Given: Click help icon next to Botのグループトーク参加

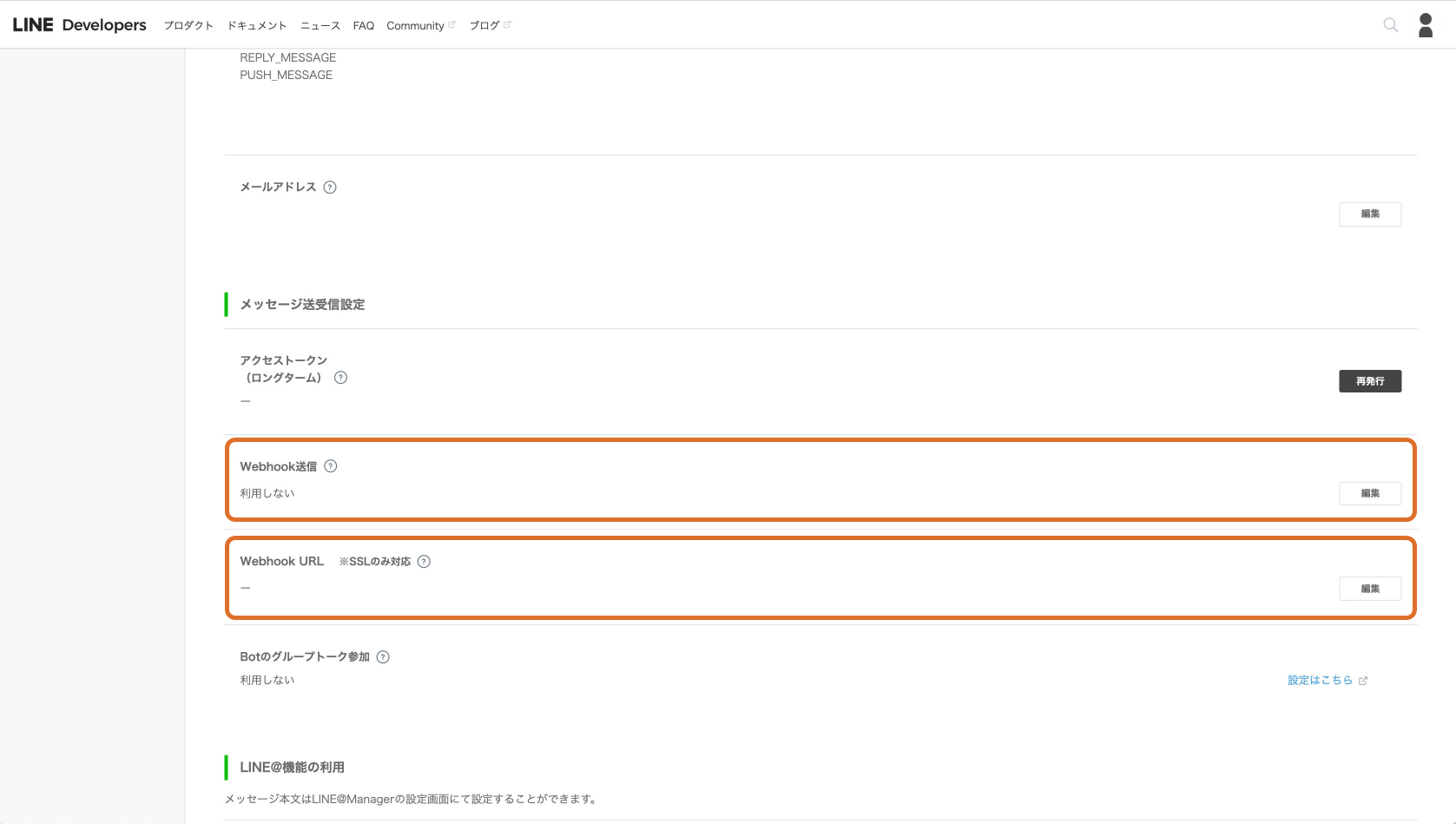Looking at the screenshot, I should coord(383,657).
